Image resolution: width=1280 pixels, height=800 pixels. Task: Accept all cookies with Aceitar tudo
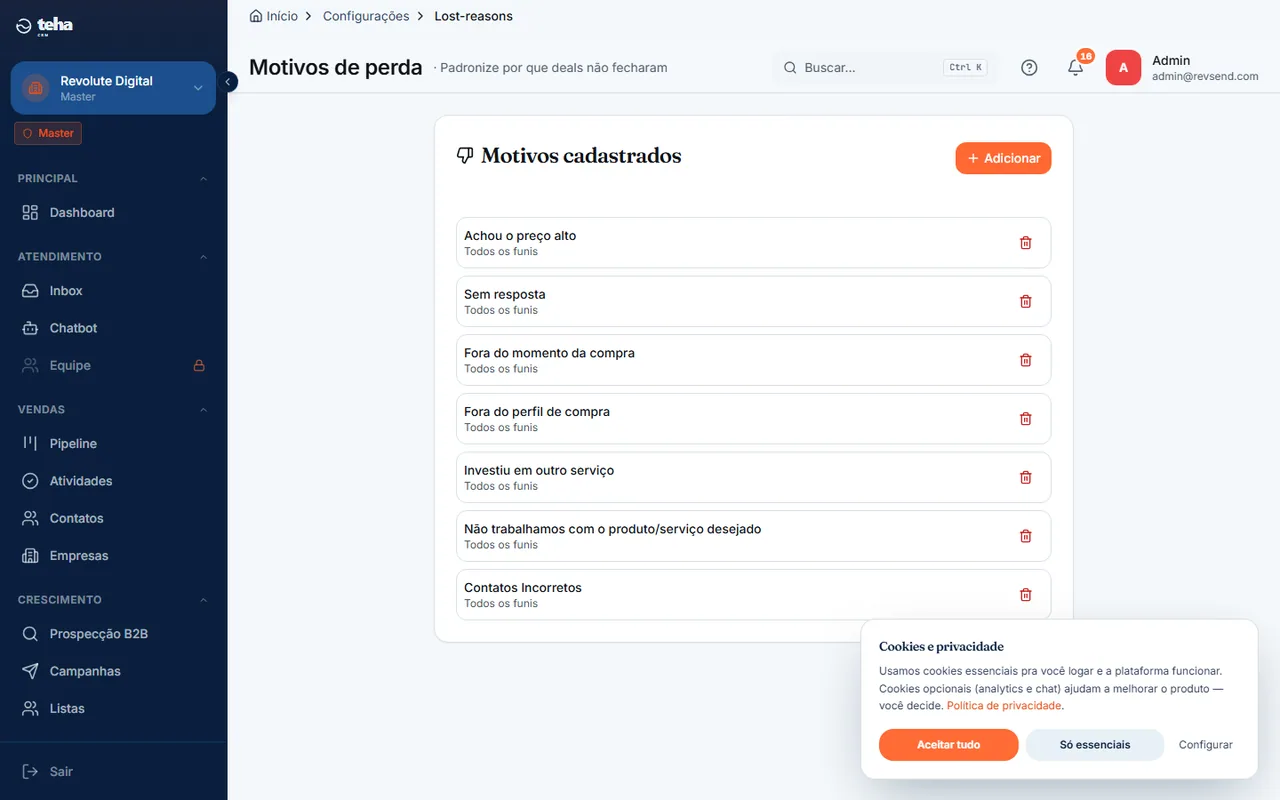tap(948, 745)
